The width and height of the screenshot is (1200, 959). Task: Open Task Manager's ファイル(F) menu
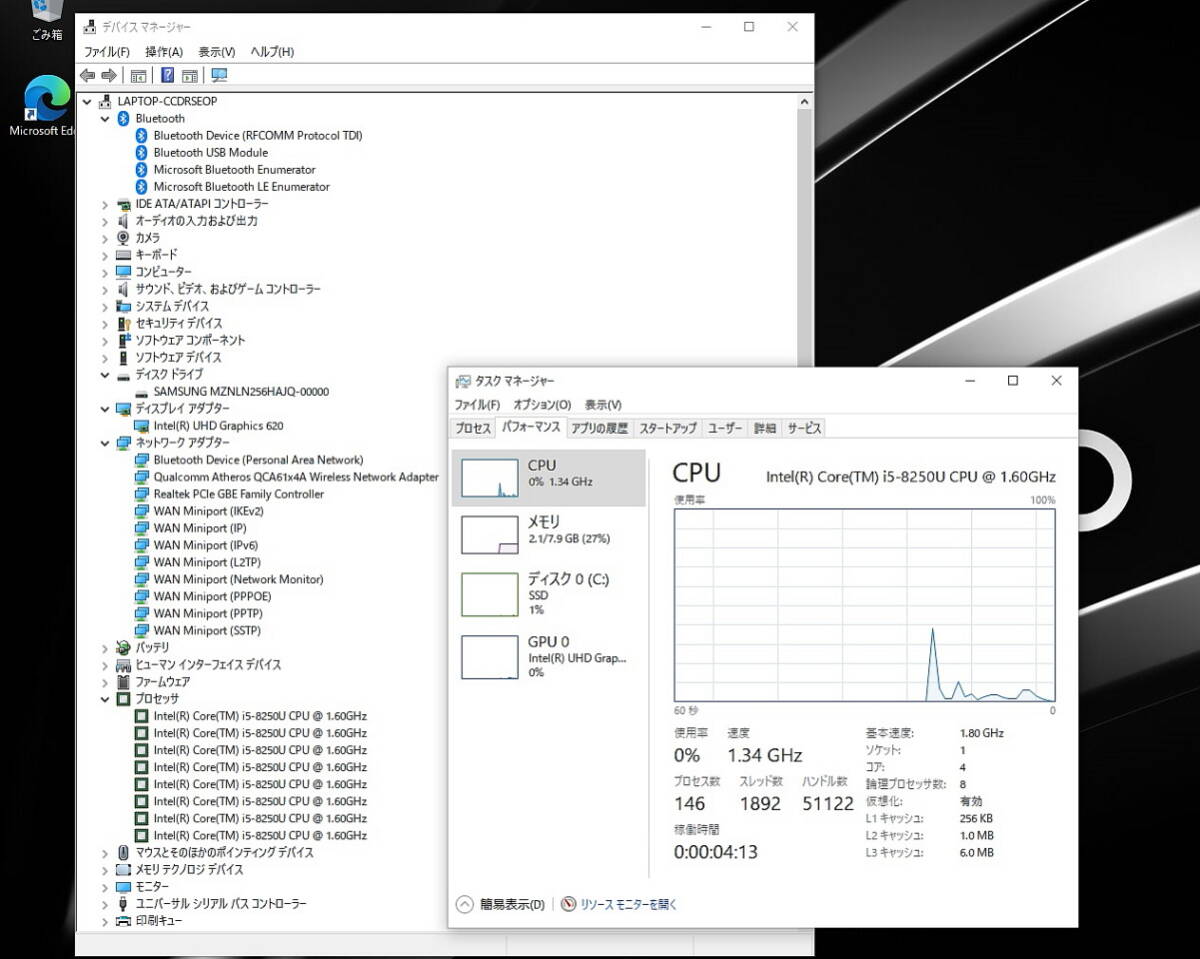(x=477, y=405)
